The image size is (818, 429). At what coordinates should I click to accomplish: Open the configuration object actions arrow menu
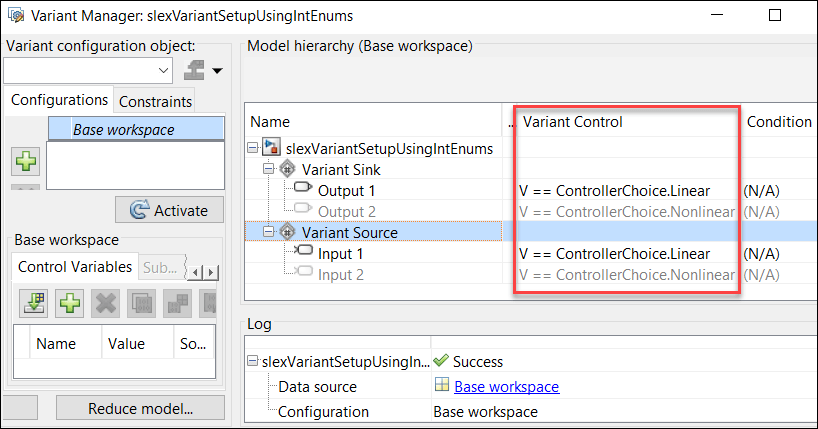click(216, 70)
